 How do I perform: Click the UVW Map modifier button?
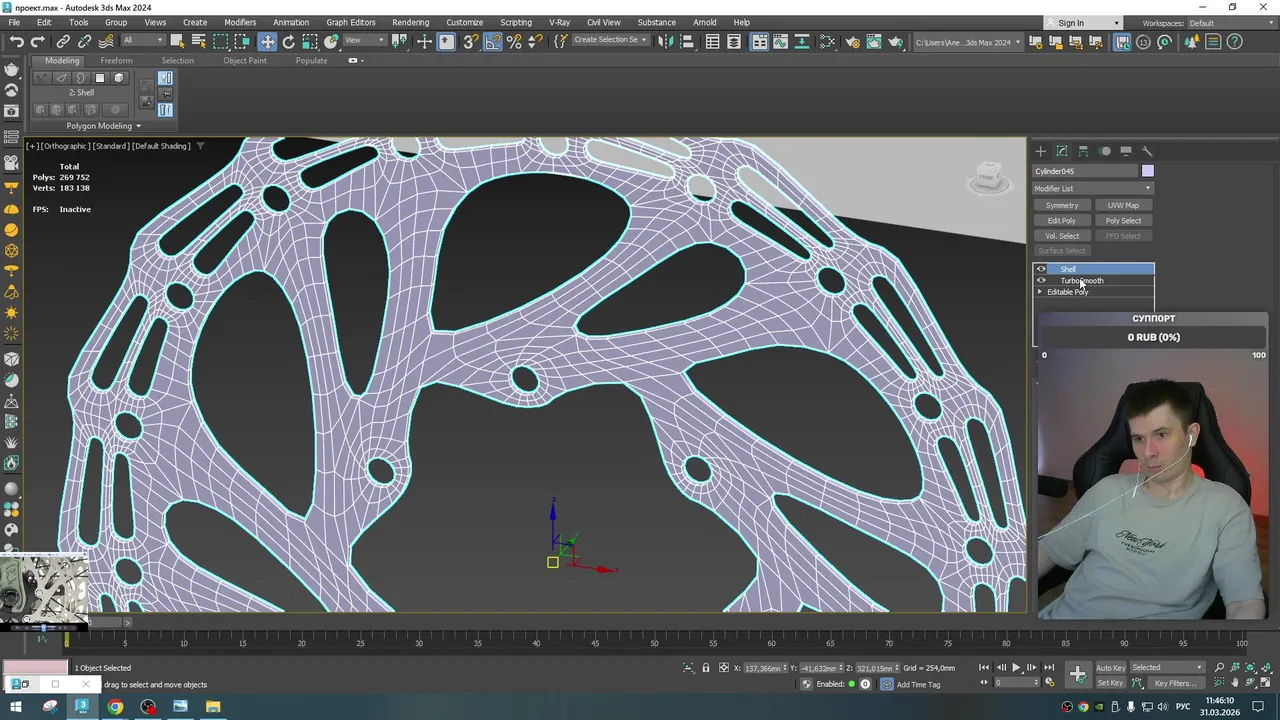pyautogui.click(x=1123, y=205)
